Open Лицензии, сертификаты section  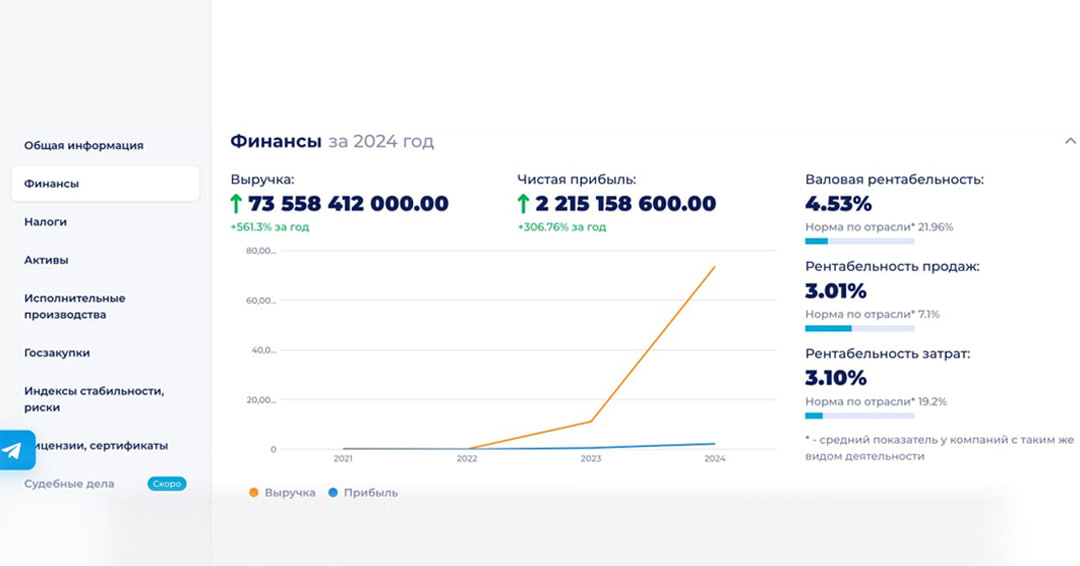(x=100, y=446)
